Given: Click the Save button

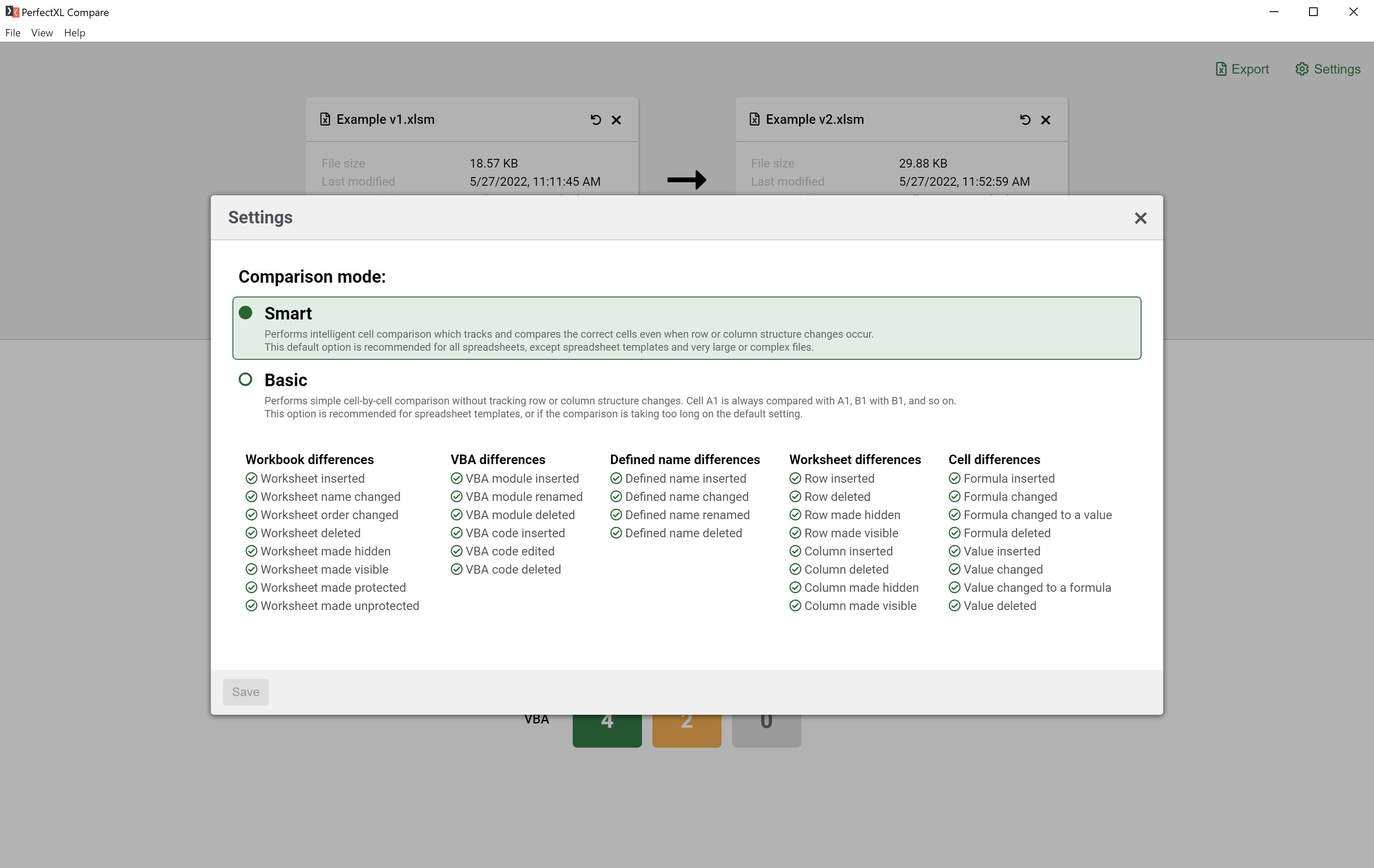Looking at the screenshot, I should 245,692.
